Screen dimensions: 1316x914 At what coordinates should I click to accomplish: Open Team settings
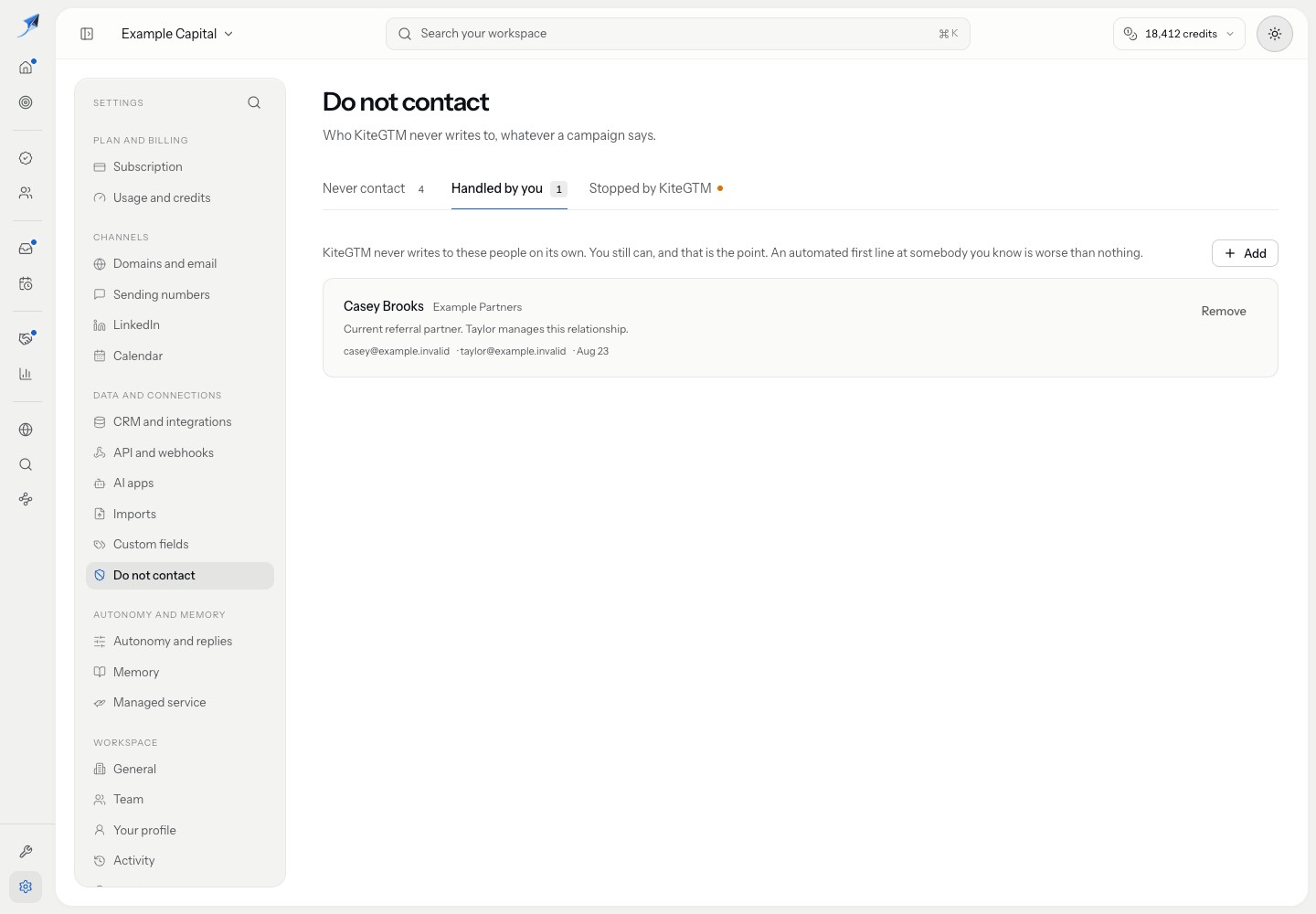tap(180, 800)
